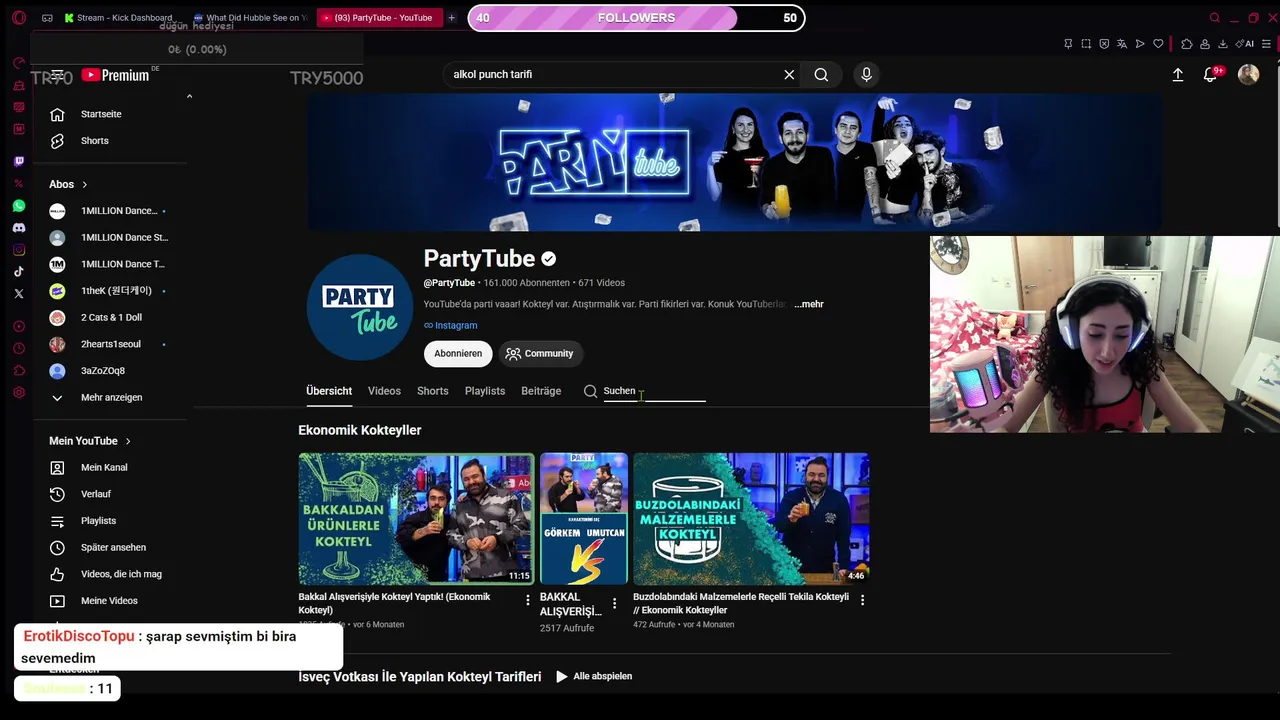Screen dimensions: 1280x720
Task: Open browser extensions icon in address bar
Action: [1186, 44]
